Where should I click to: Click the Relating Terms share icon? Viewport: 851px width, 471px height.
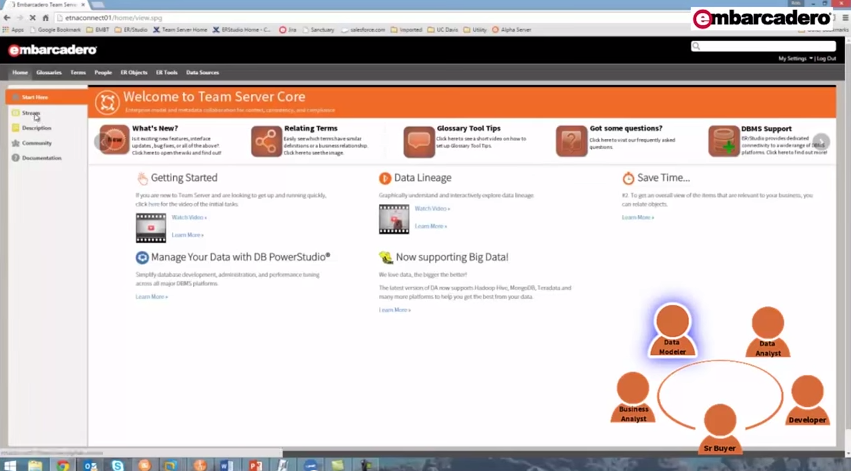point(266,142)
